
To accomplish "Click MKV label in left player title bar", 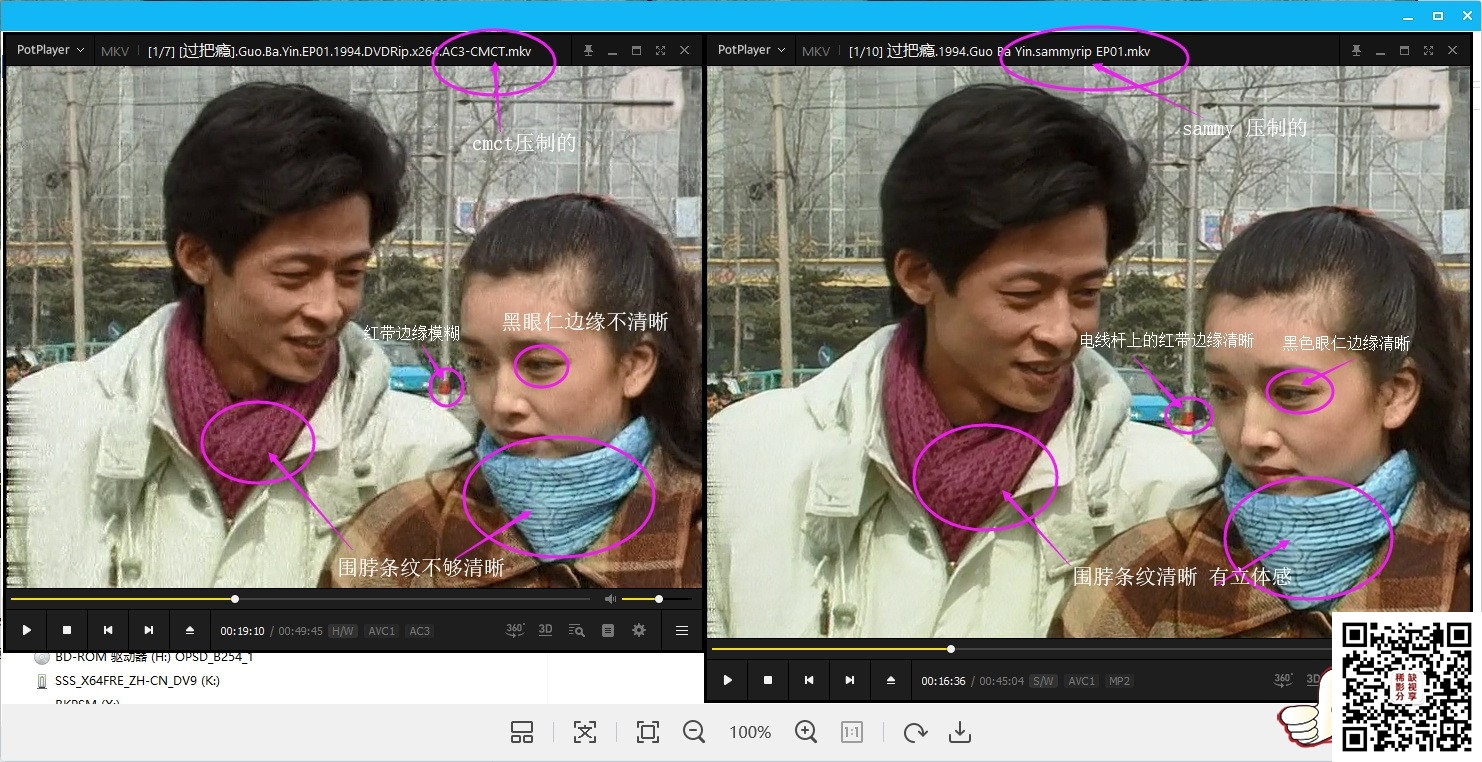I will (x=115, y=51).
